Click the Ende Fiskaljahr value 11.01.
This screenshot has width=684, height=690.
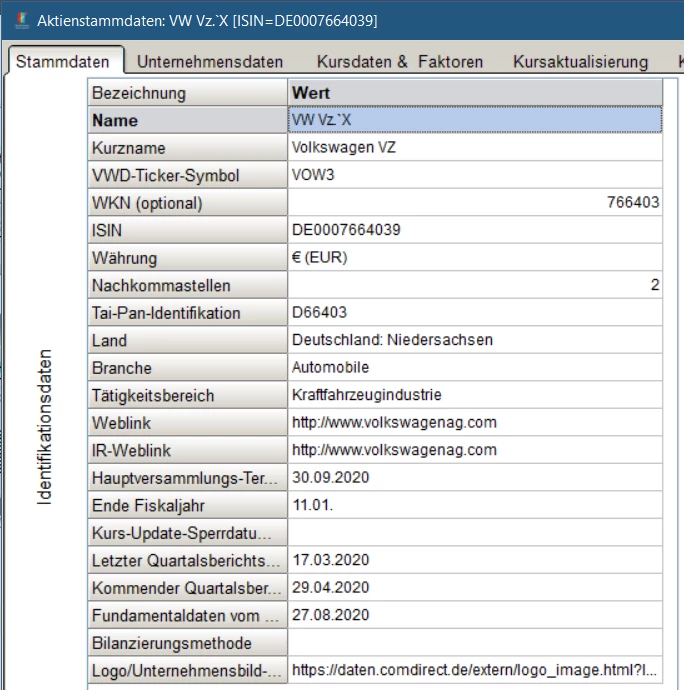(475, 505)
